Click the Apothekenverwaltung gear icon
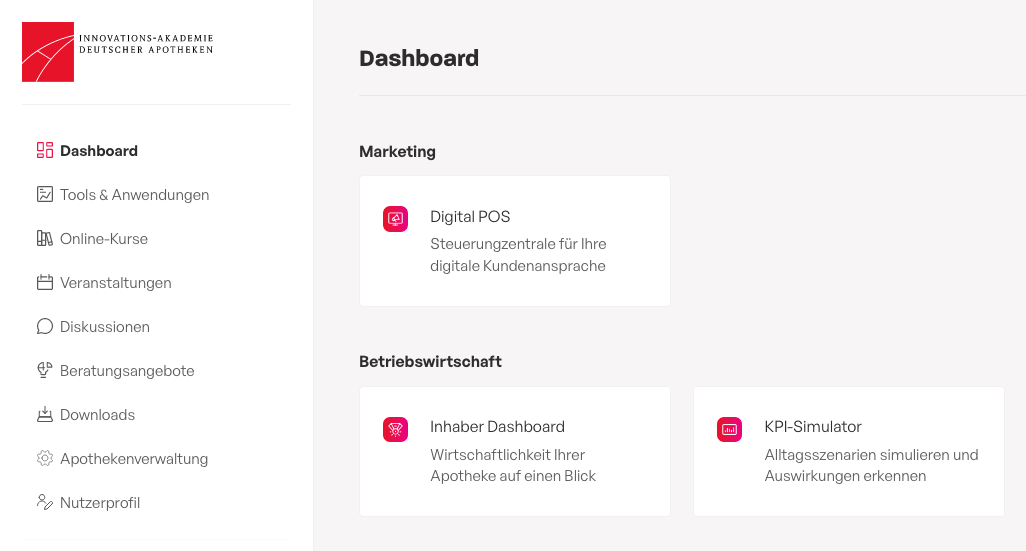1026x551 pixels. [44, 458]
